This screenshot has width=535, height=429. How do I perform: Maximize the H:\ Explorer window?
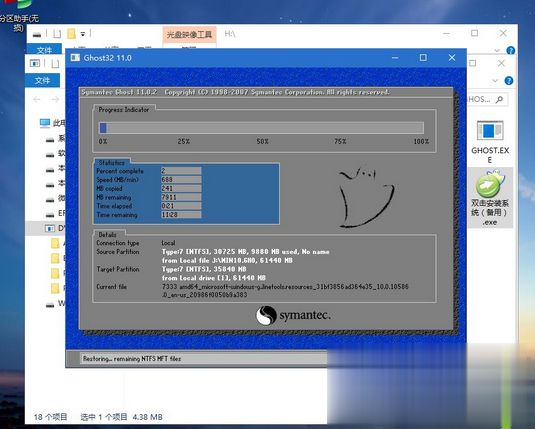474,33
